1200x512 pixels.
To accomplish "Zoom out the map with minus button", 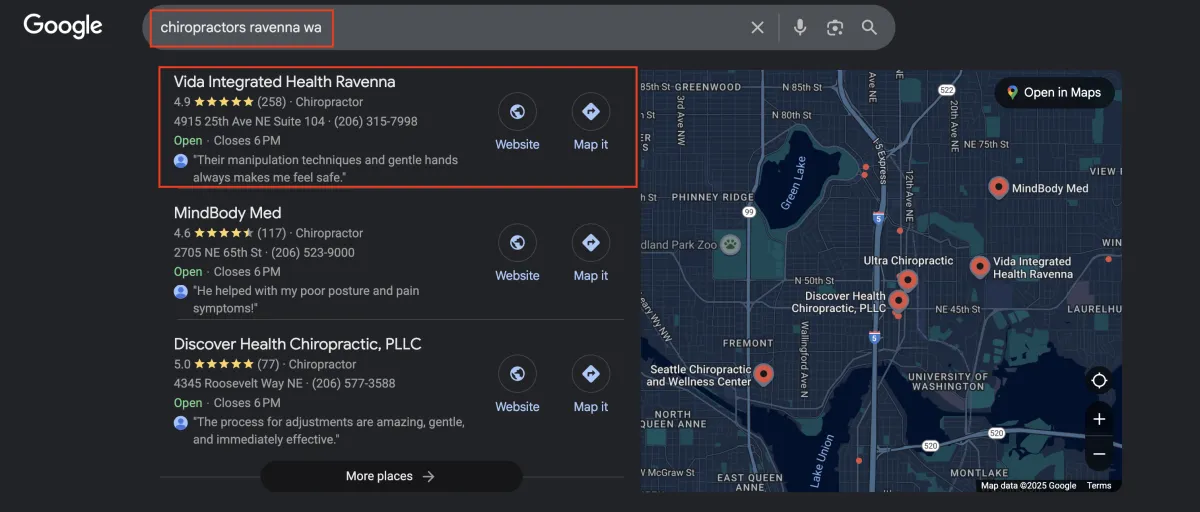I will click(1099, 453).
